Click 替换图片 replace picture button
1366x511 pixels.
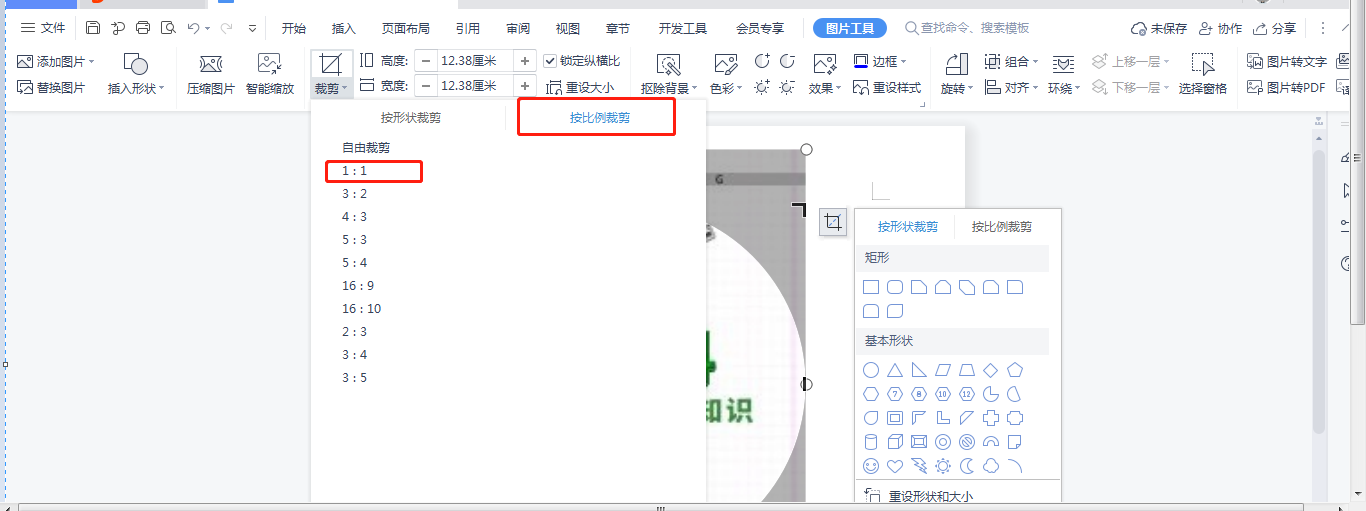click(51, 88)
